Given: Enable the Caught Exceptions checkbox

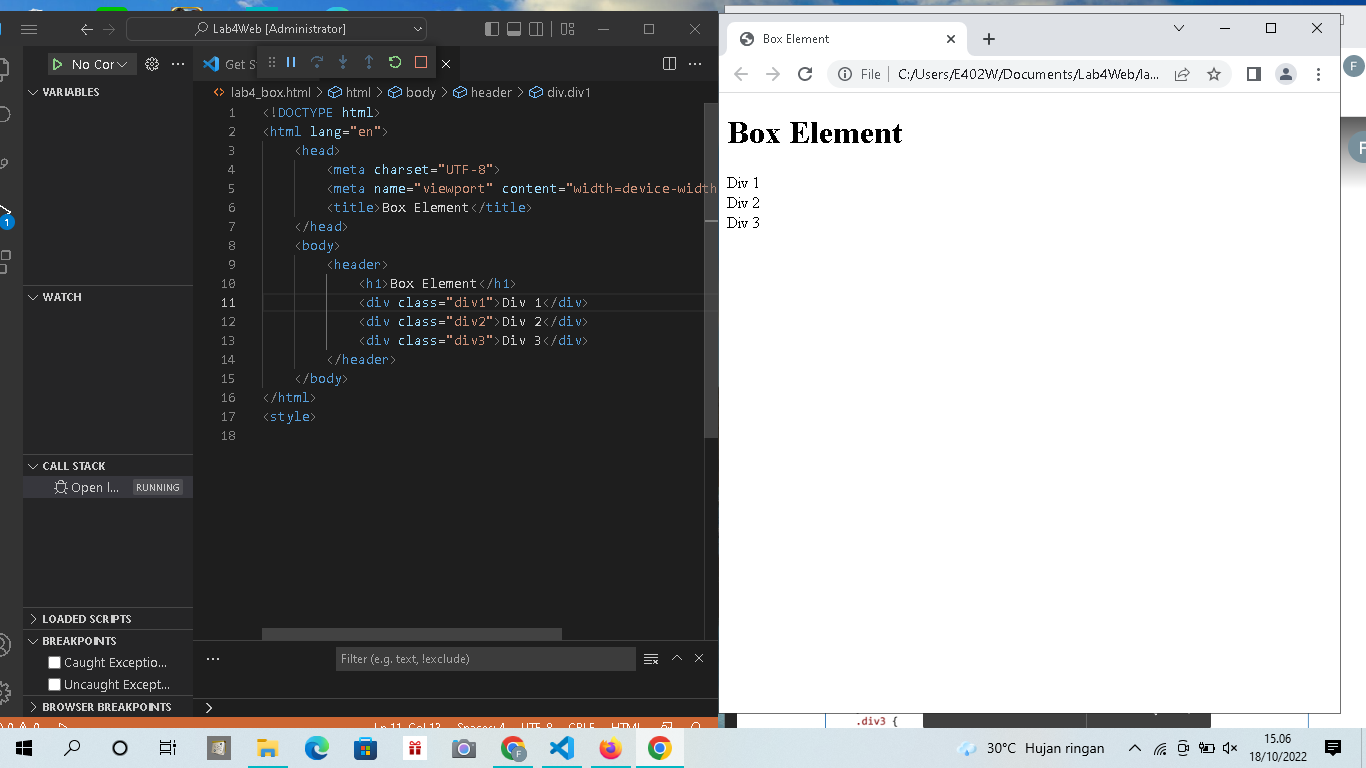Looking at the screenshot, I should [54, 662].
